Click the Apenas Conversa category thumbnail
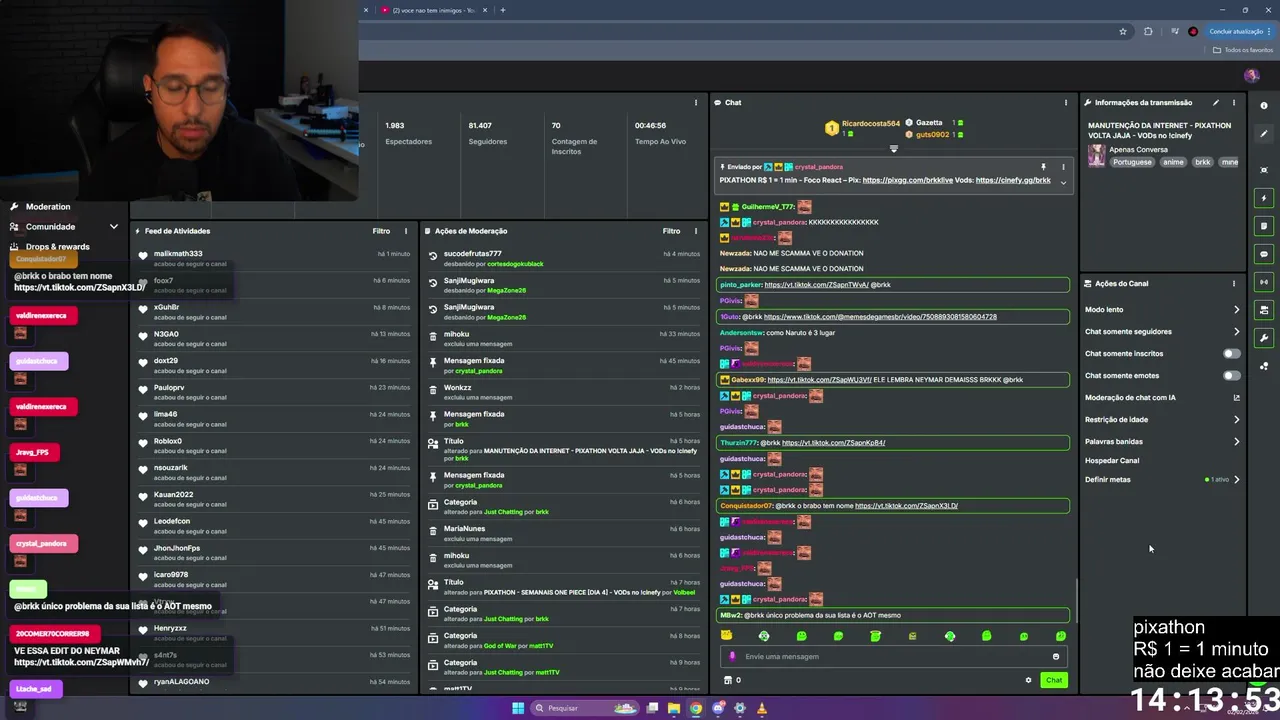1280x720 pixels. tap(1097, 155)
